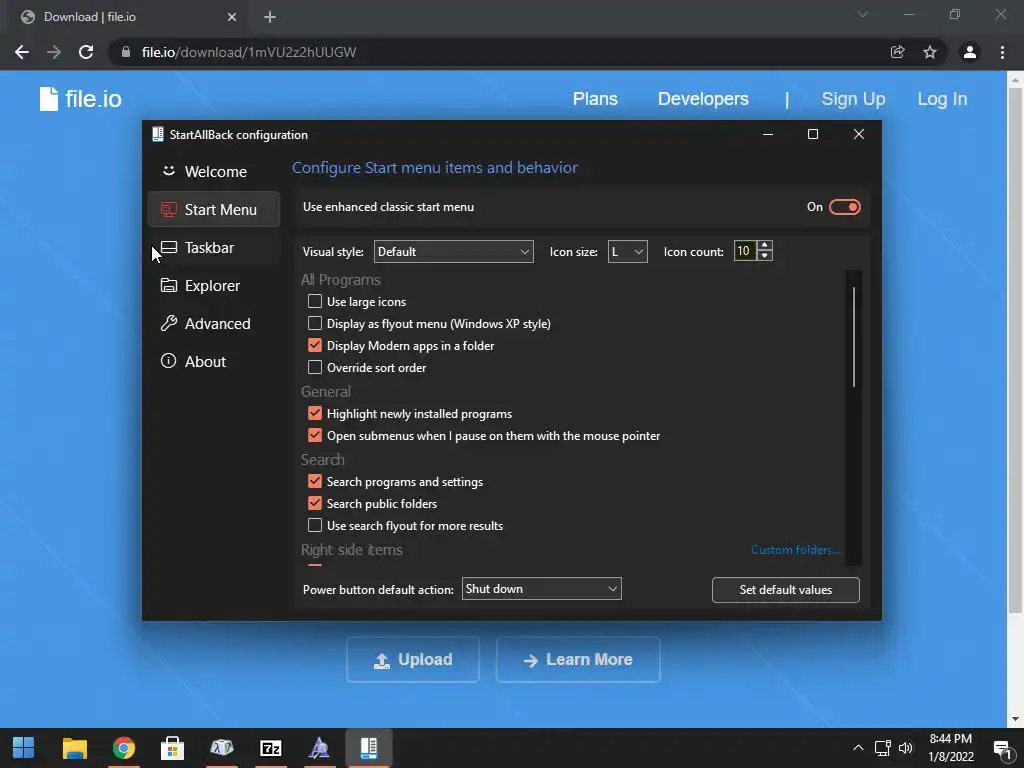Toggle the enhanced classic start menu switch
Screen dimensions: 1024x768
pyautogui.click(x=844, y=207)
